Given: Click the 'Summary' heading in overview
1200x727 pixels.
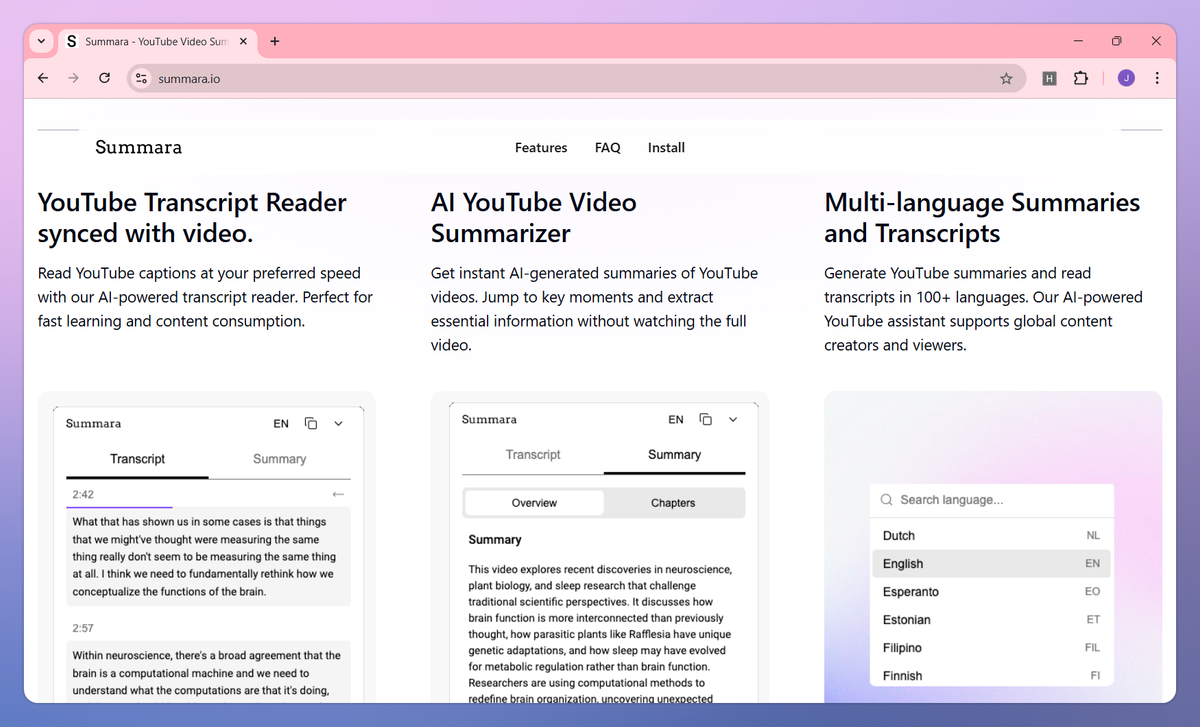Looking at the screenshot, I should 495,540.
